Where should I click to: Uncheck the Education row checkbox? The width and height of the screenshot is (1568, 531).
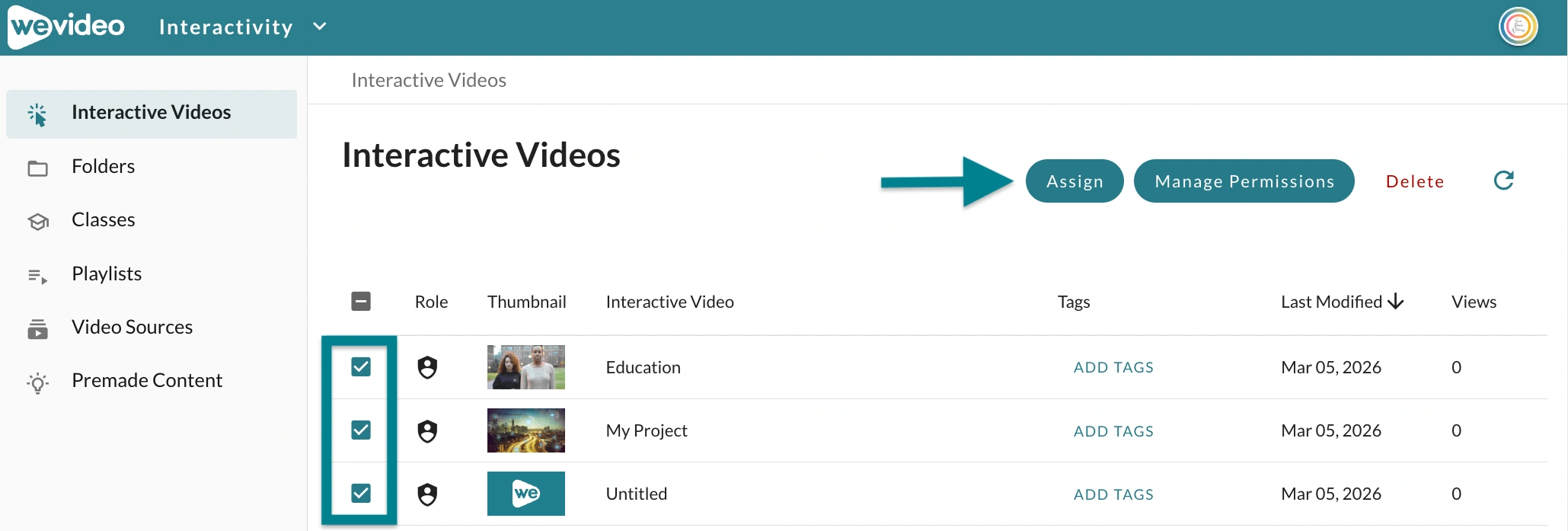(361, 367)
